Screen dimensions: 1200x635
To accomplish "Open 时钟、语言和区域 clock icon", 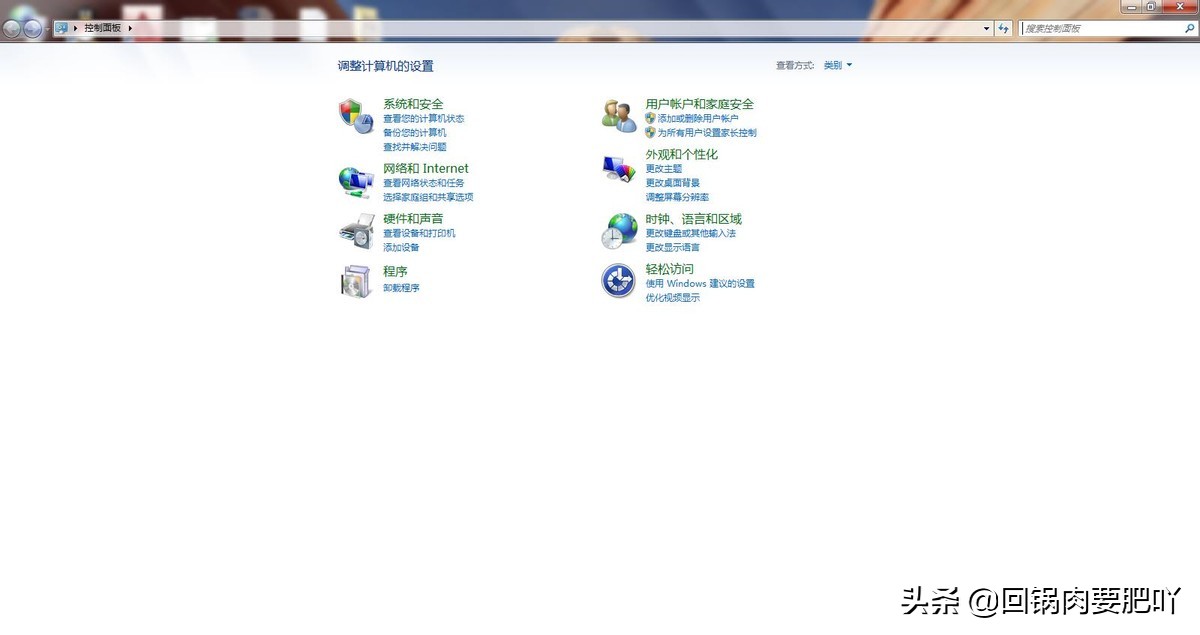I will (x=618, y=230).
